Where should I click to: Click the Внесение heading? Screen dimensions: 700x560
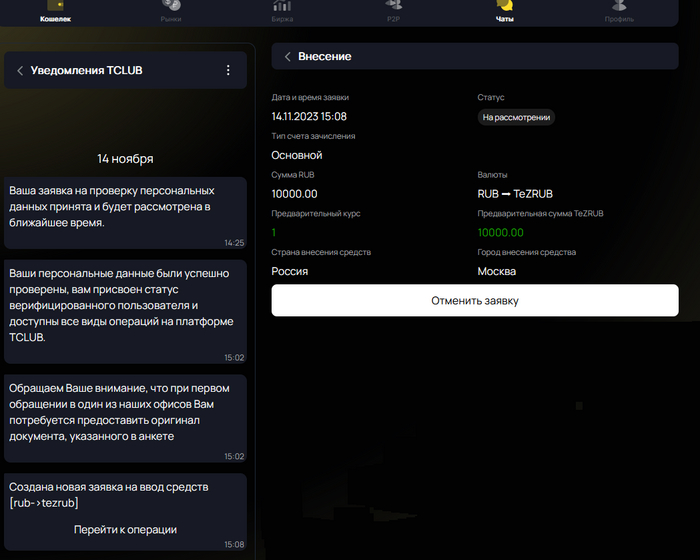tap(325, 57)
